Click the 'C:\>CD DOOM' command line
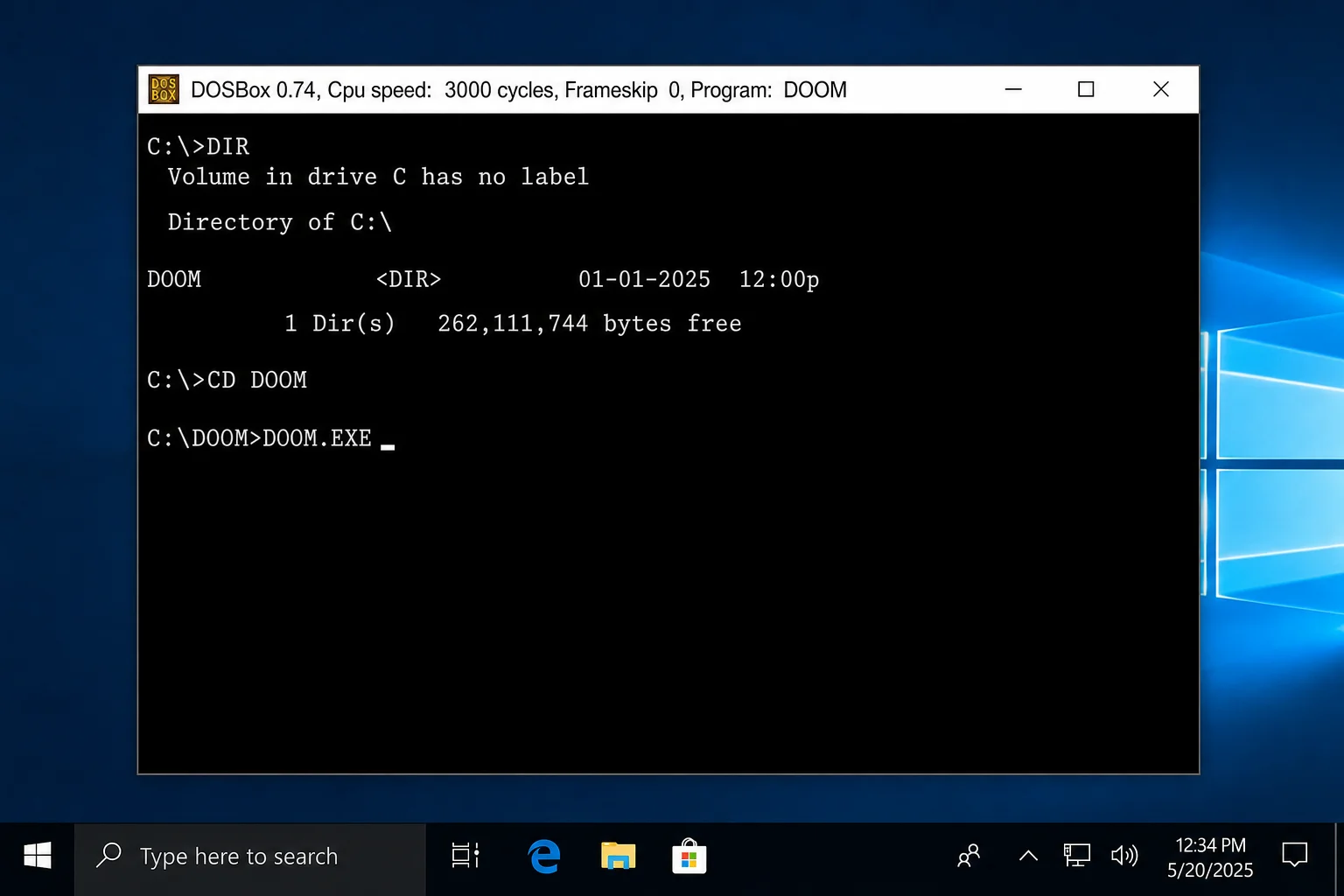This screenshot has width=1344, height=896. [x=227, y=380]
